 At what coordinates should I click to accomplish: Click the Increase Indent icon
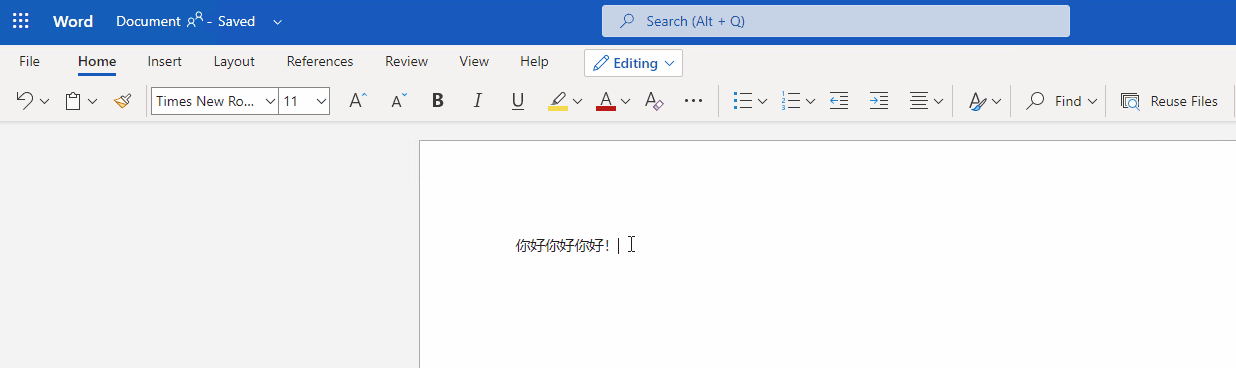point(879,101)
